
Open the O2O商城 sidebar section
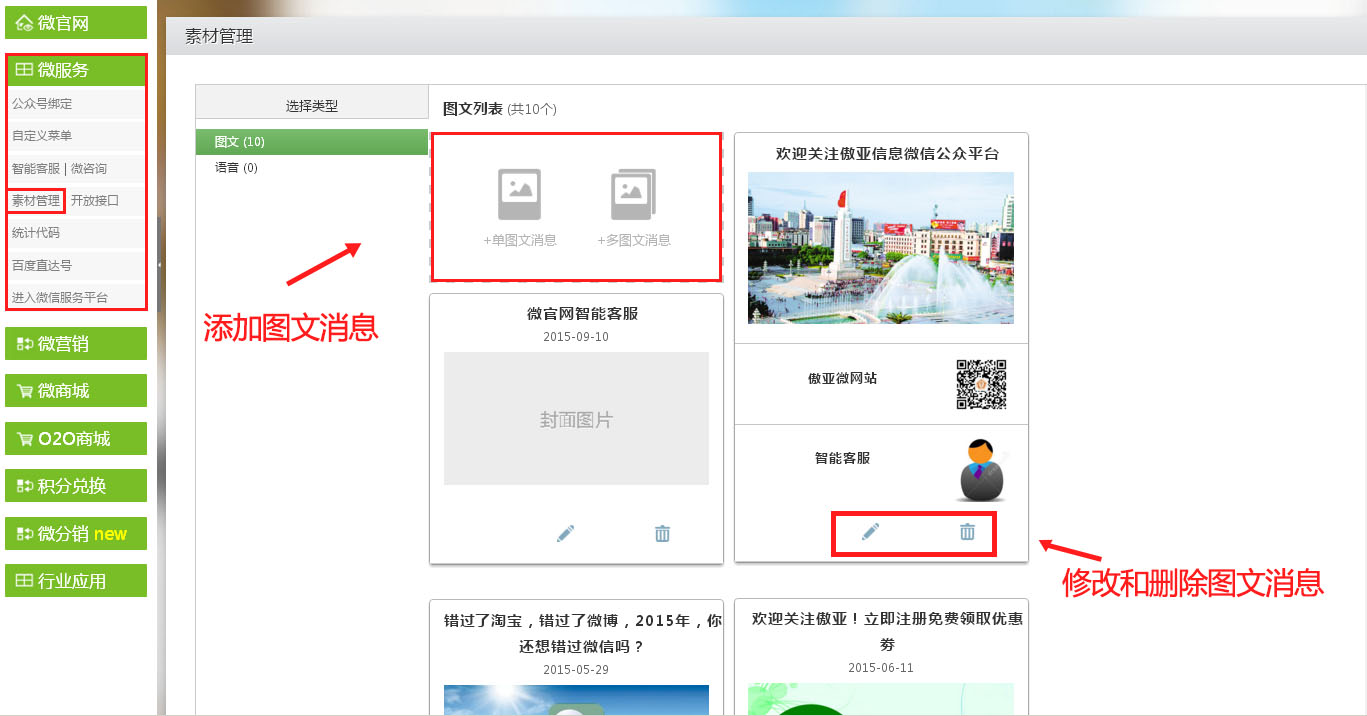click(76, 439)
